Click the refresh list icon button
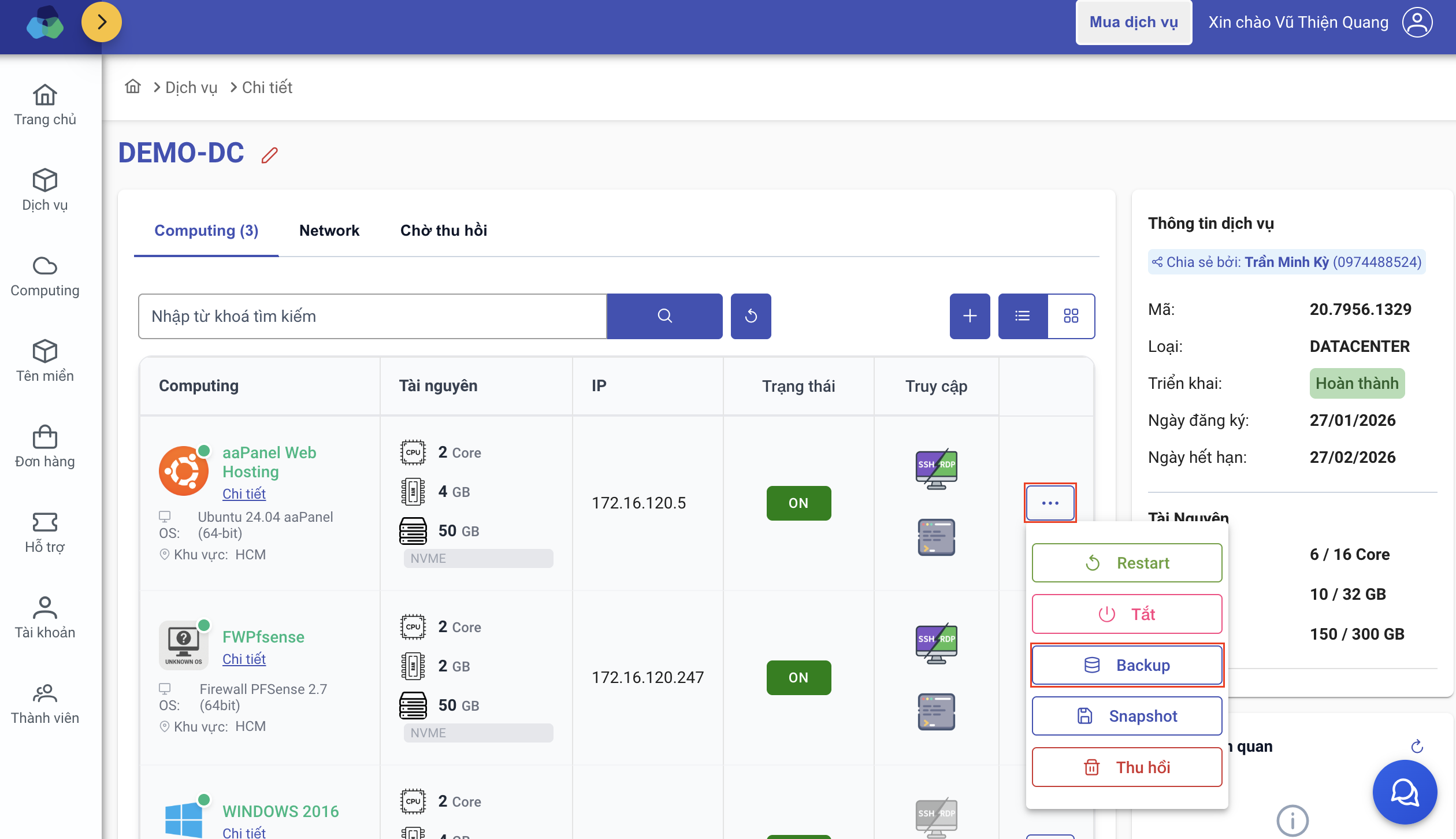The height and width of the screenshot is (839, 1456). 751,315
